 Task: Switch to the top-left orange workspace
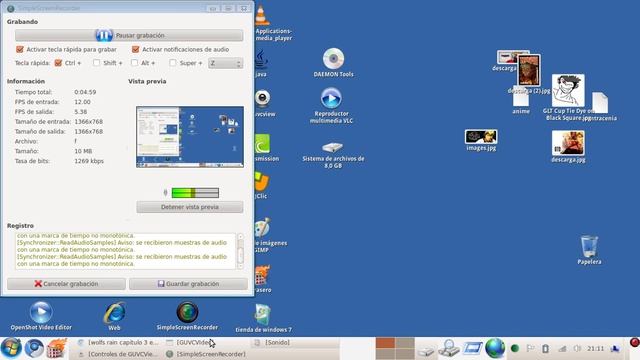click(x=385, y=342)
